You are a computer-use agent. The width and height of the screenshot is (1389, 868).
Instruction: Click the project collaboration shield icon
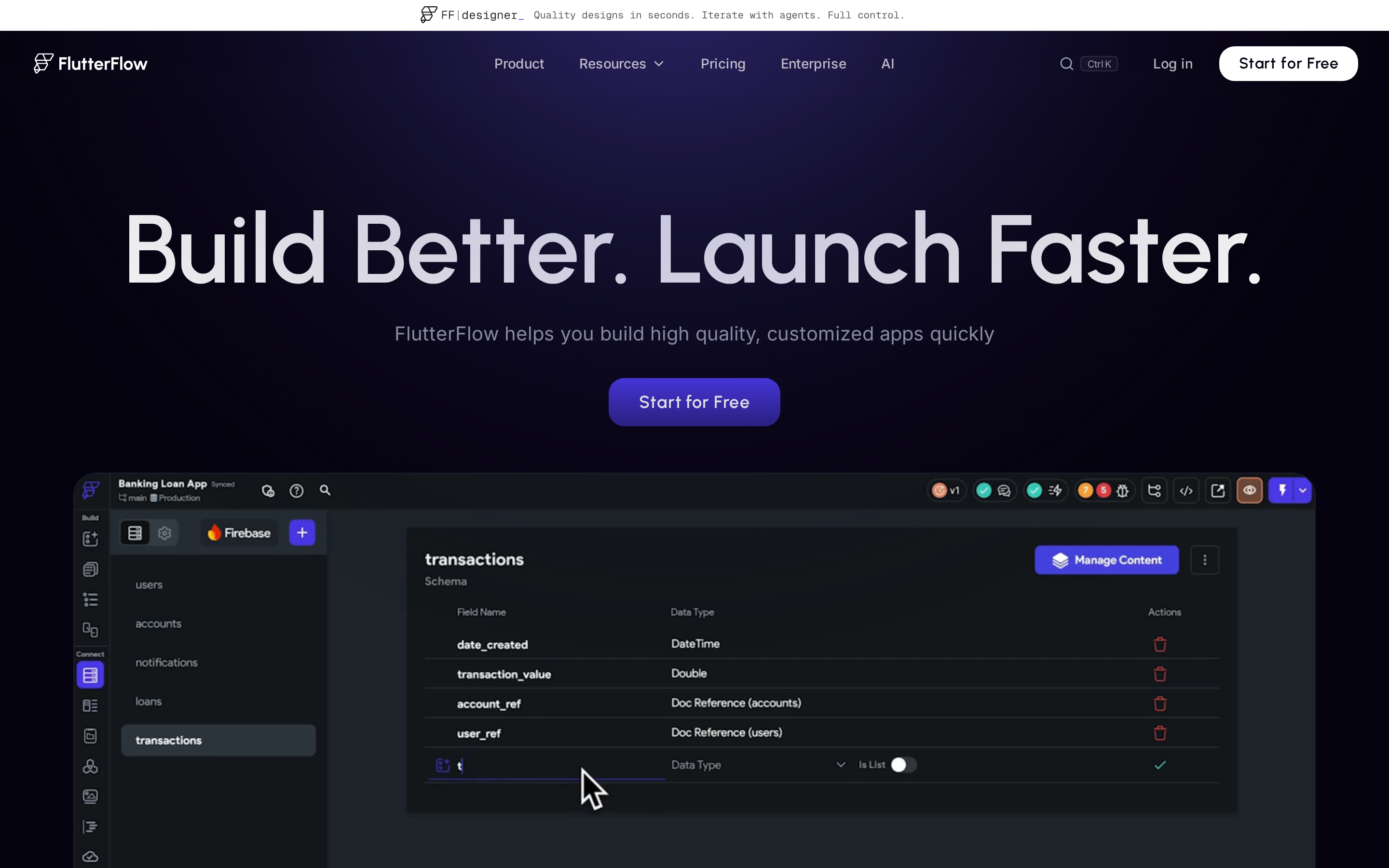pos(268,491)
